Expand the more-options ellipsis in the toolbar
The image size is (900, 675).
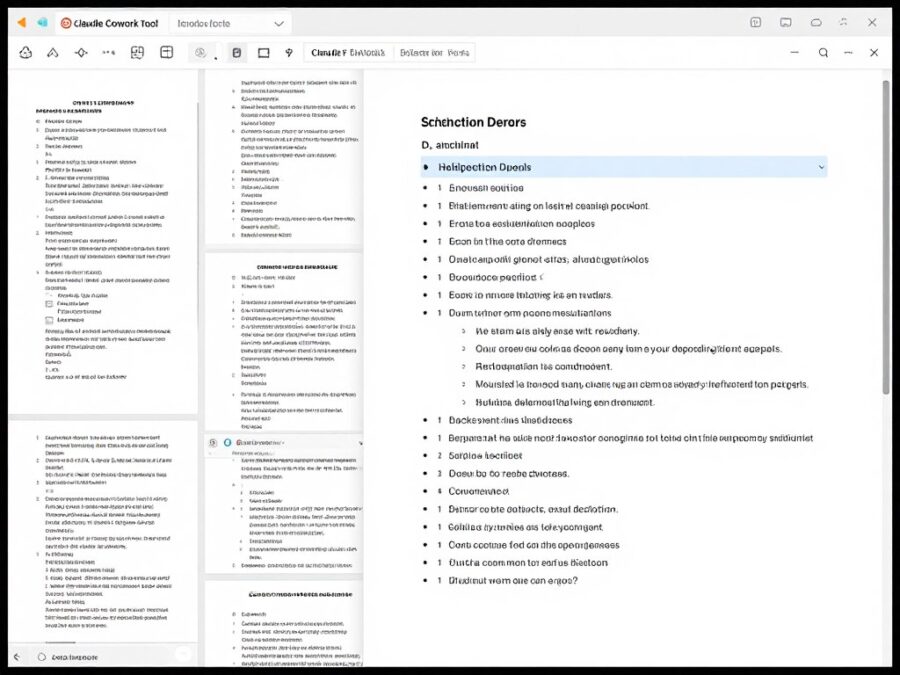108,52
